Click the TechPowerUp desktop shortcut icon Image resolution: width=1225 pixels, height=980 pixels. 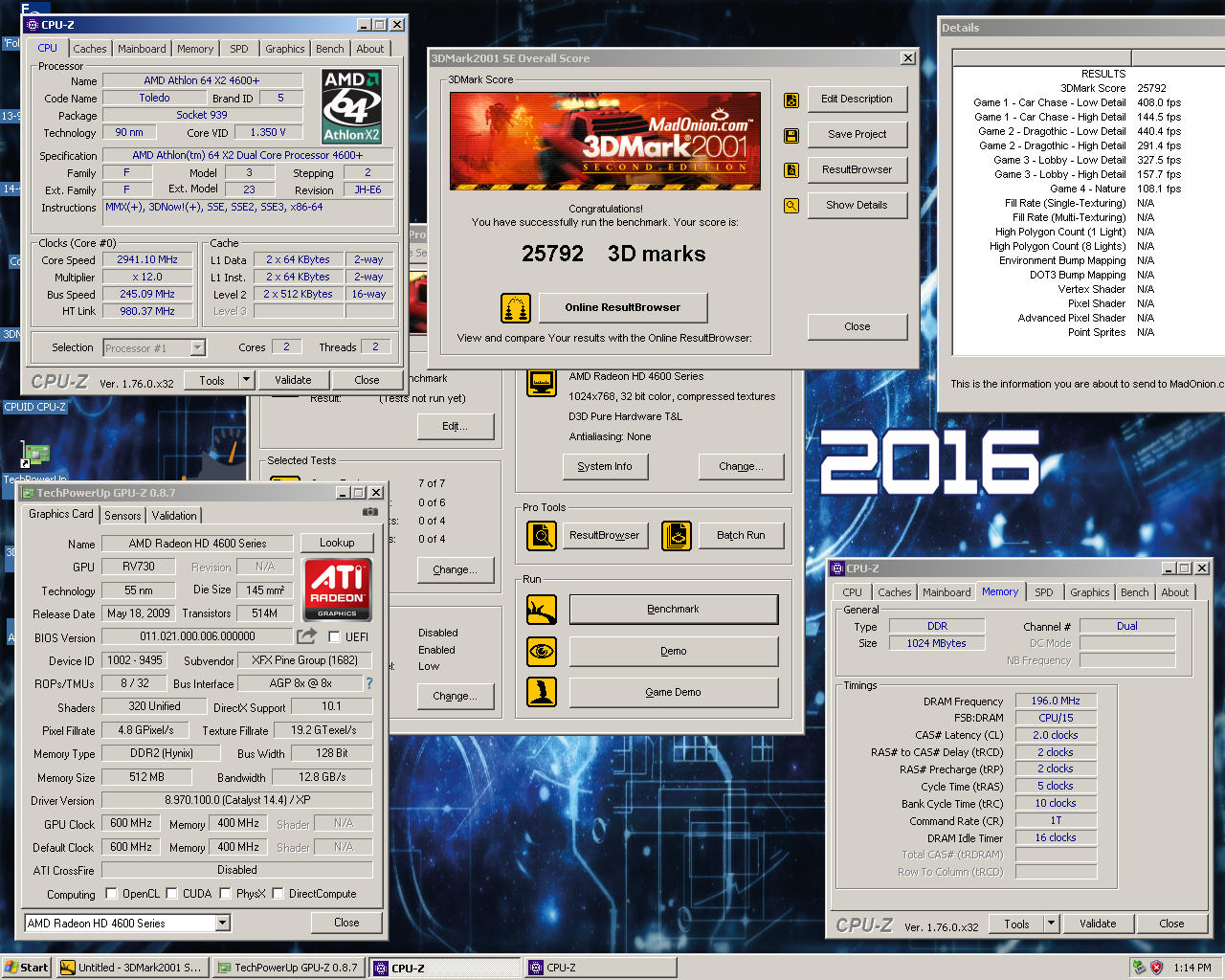point(35,455)
